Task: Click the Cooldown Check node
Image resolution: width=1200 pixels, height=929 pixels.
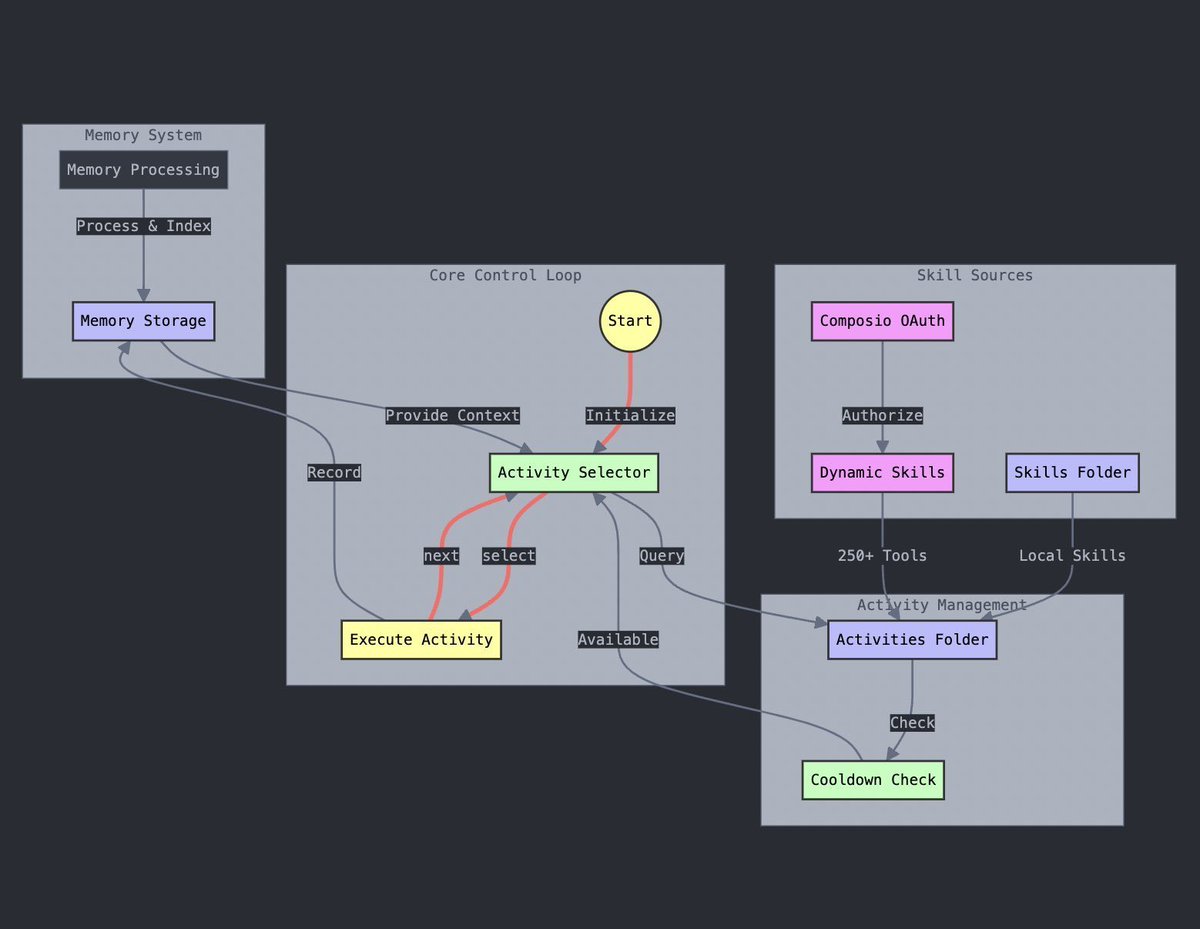Action: coord(872,779)
